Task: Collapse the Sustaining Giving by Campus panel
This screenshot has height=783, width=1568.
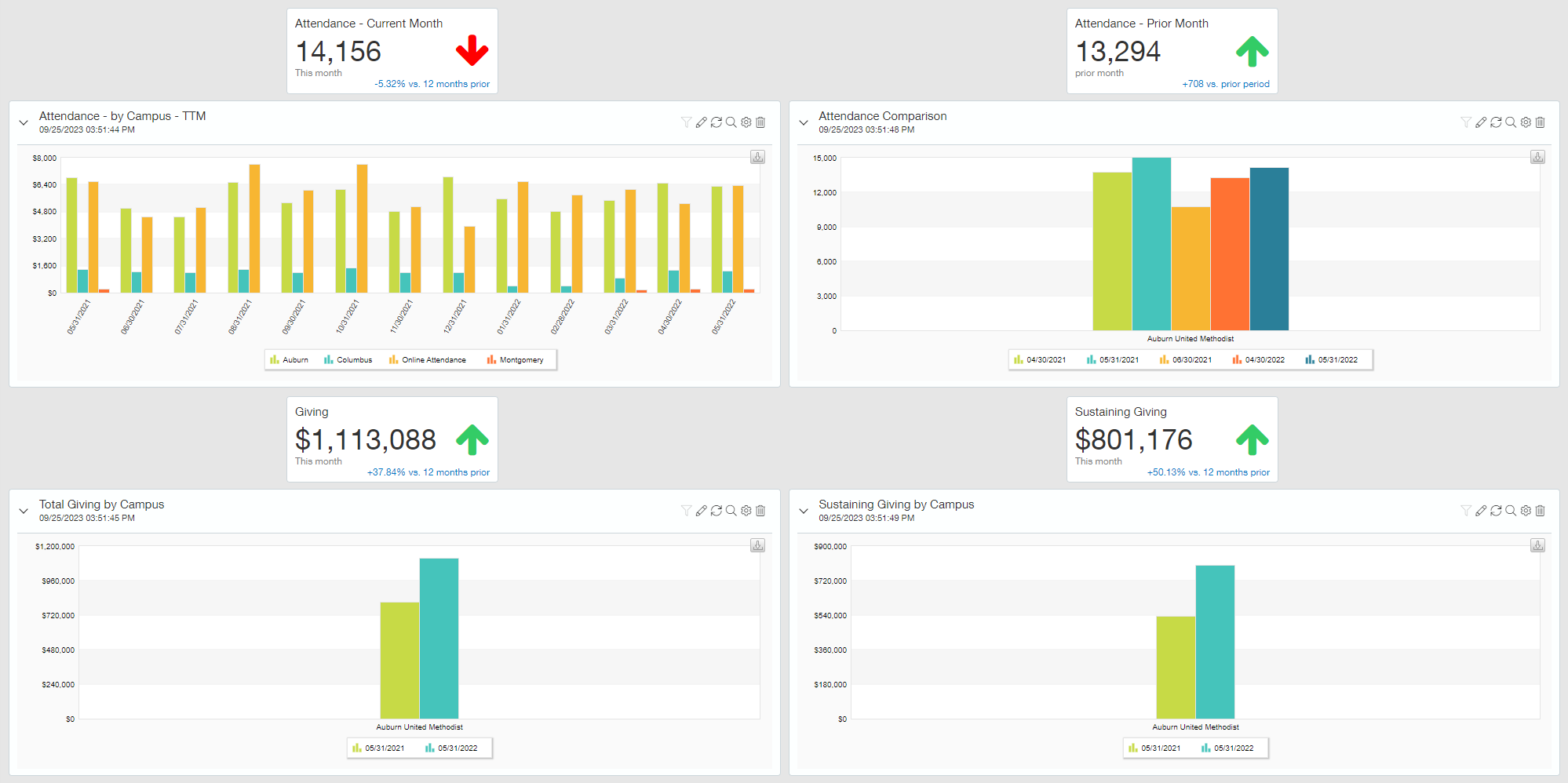Action: [x=803, y=511]
